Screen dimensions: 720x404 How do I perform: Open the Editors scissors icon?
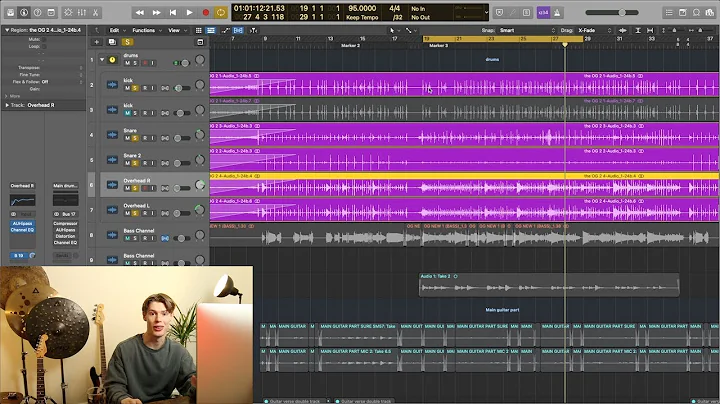[x=96, y=12]
